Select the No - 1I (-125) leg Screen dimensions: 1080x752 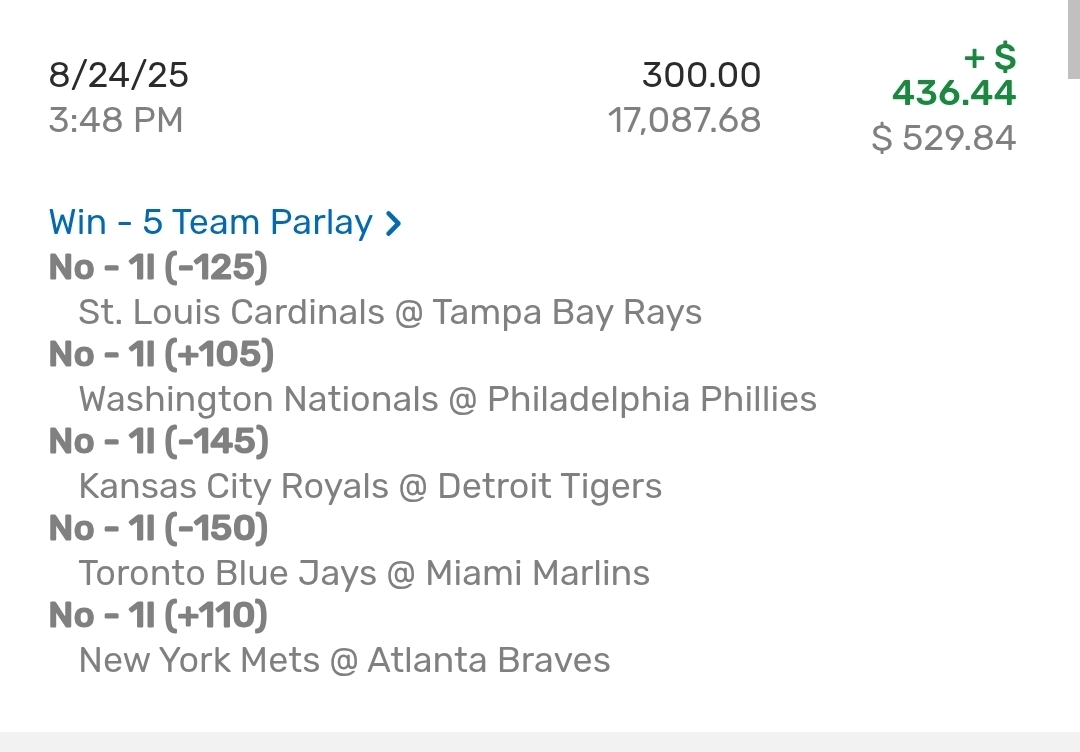point(158,267)
